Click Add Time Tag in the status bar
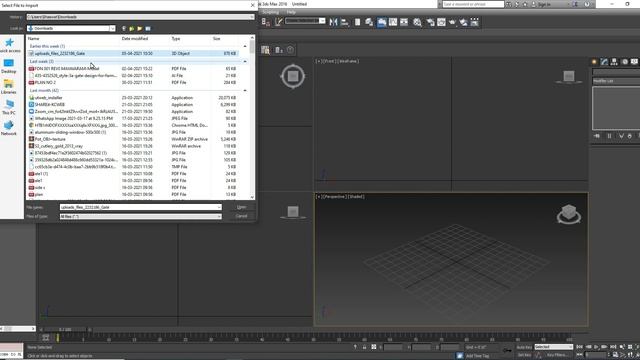 tap(477, 356)
